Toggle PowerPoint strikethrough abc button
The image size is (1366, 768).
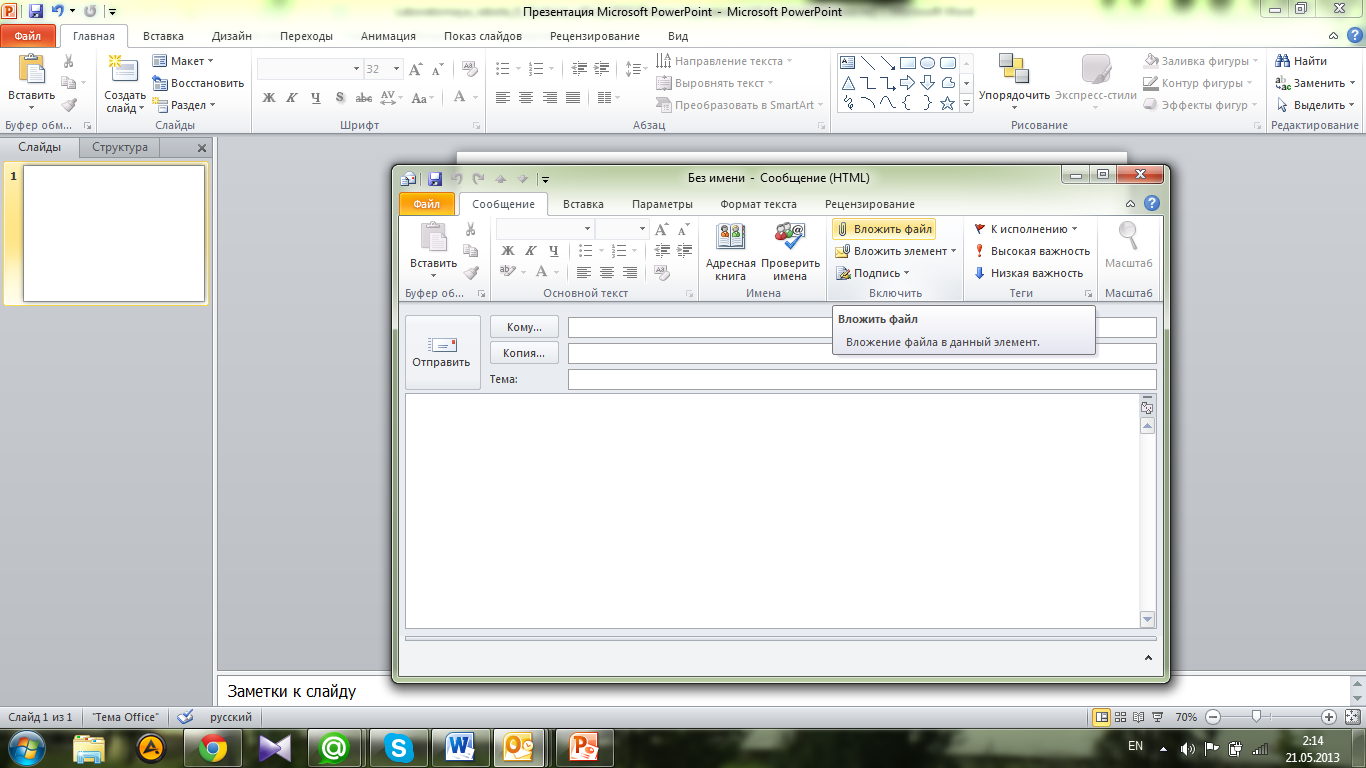tap(364, 98)
